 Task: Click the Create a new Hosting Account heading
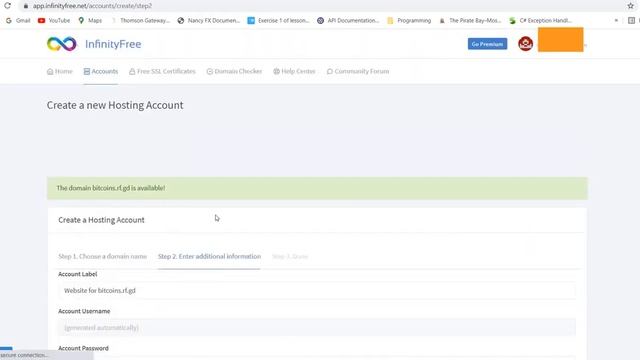coord(115,105)
